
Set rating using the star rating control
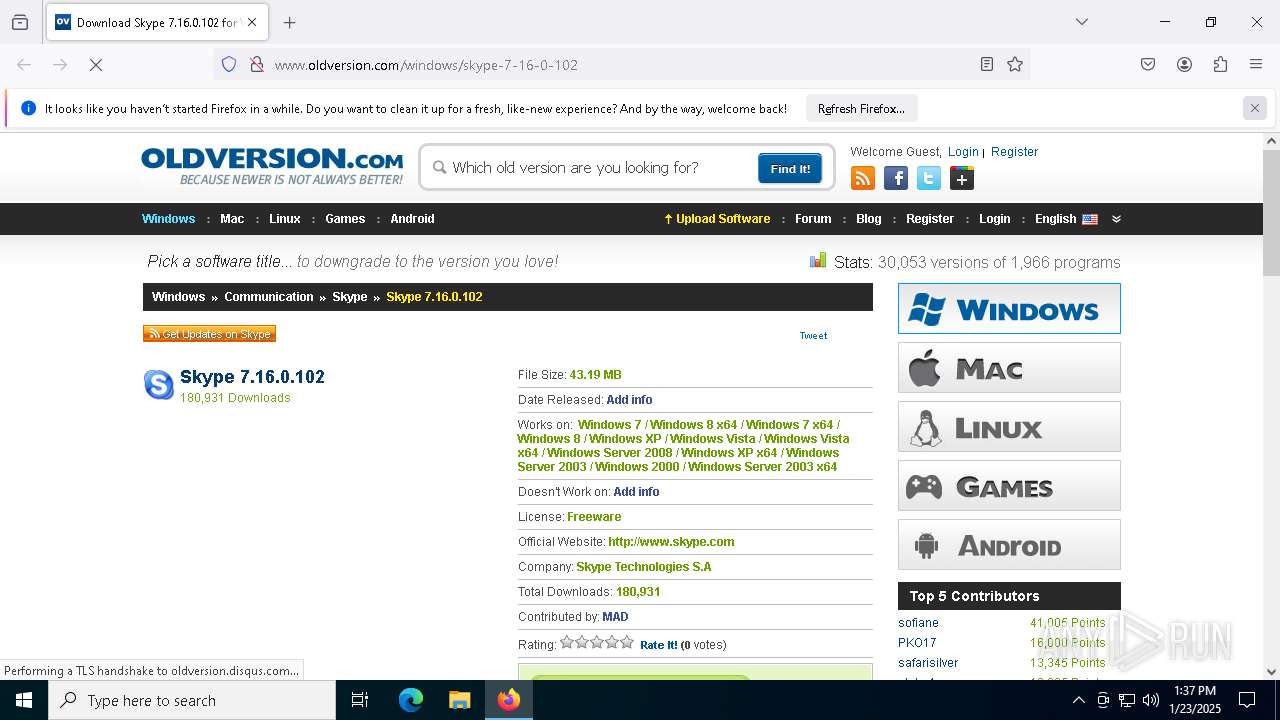tap(597, 643)
